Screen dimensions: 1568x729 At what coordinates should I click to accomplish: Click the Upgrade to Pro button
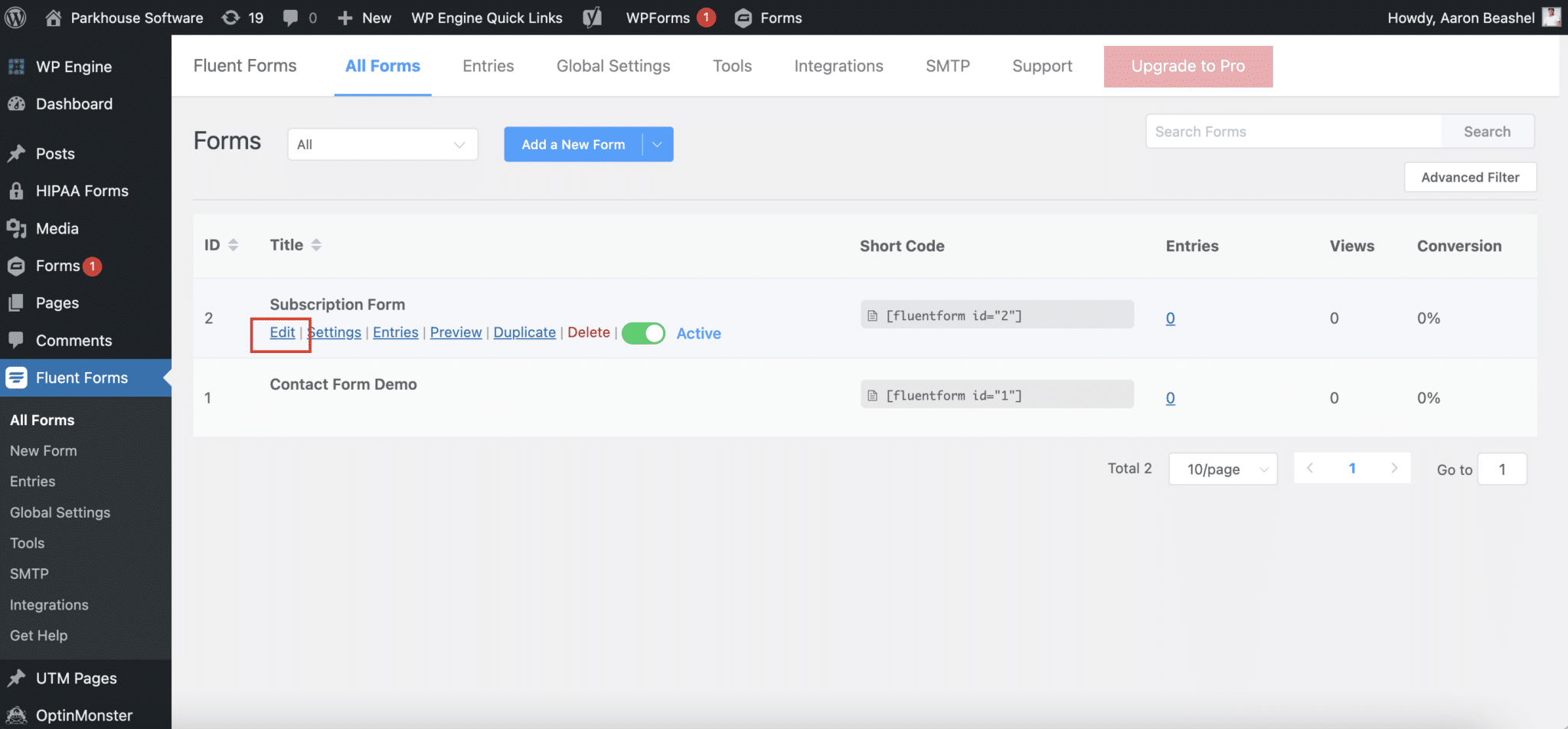coord(1187,66)
